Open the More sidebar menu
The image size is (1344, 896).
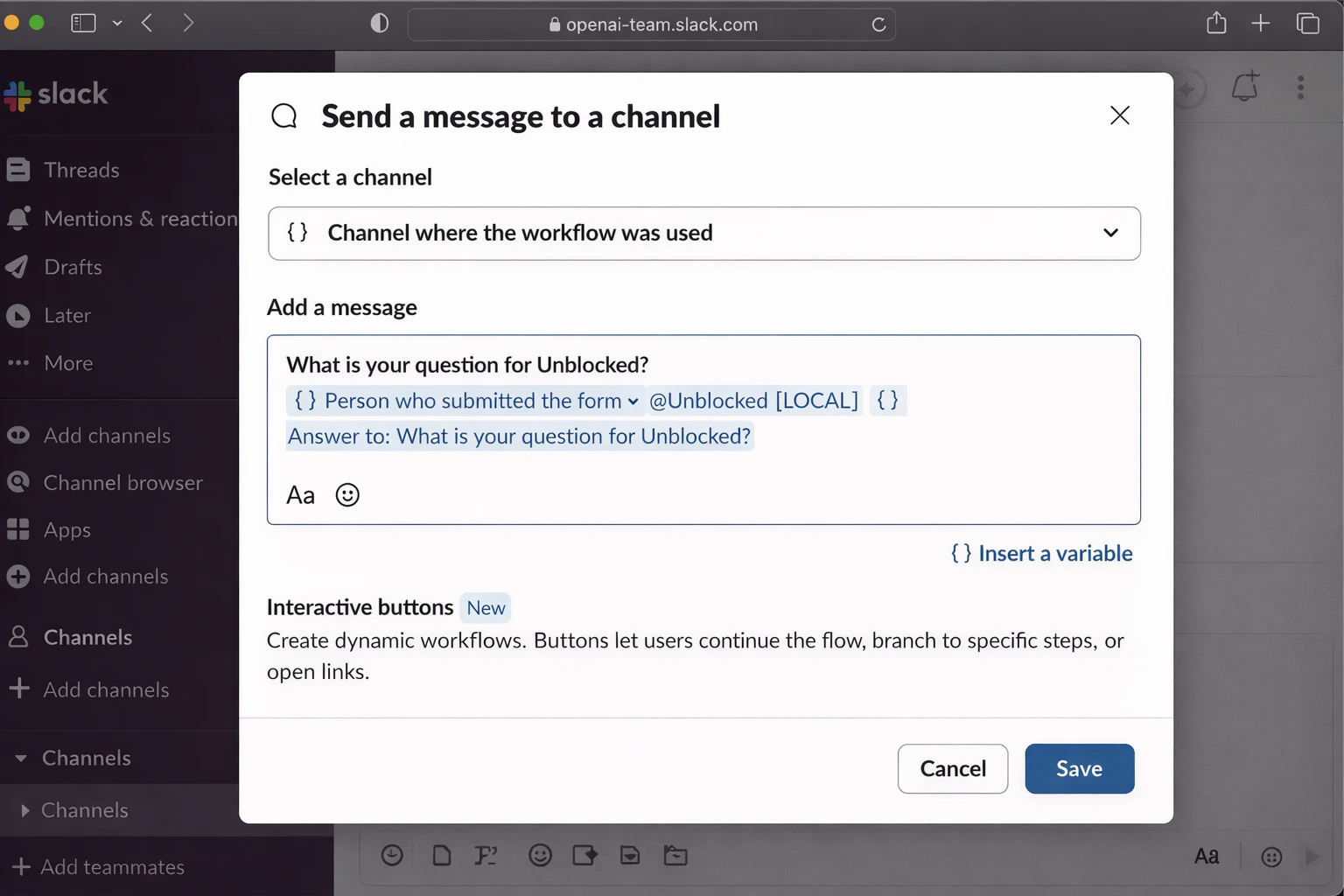point(68,362)
